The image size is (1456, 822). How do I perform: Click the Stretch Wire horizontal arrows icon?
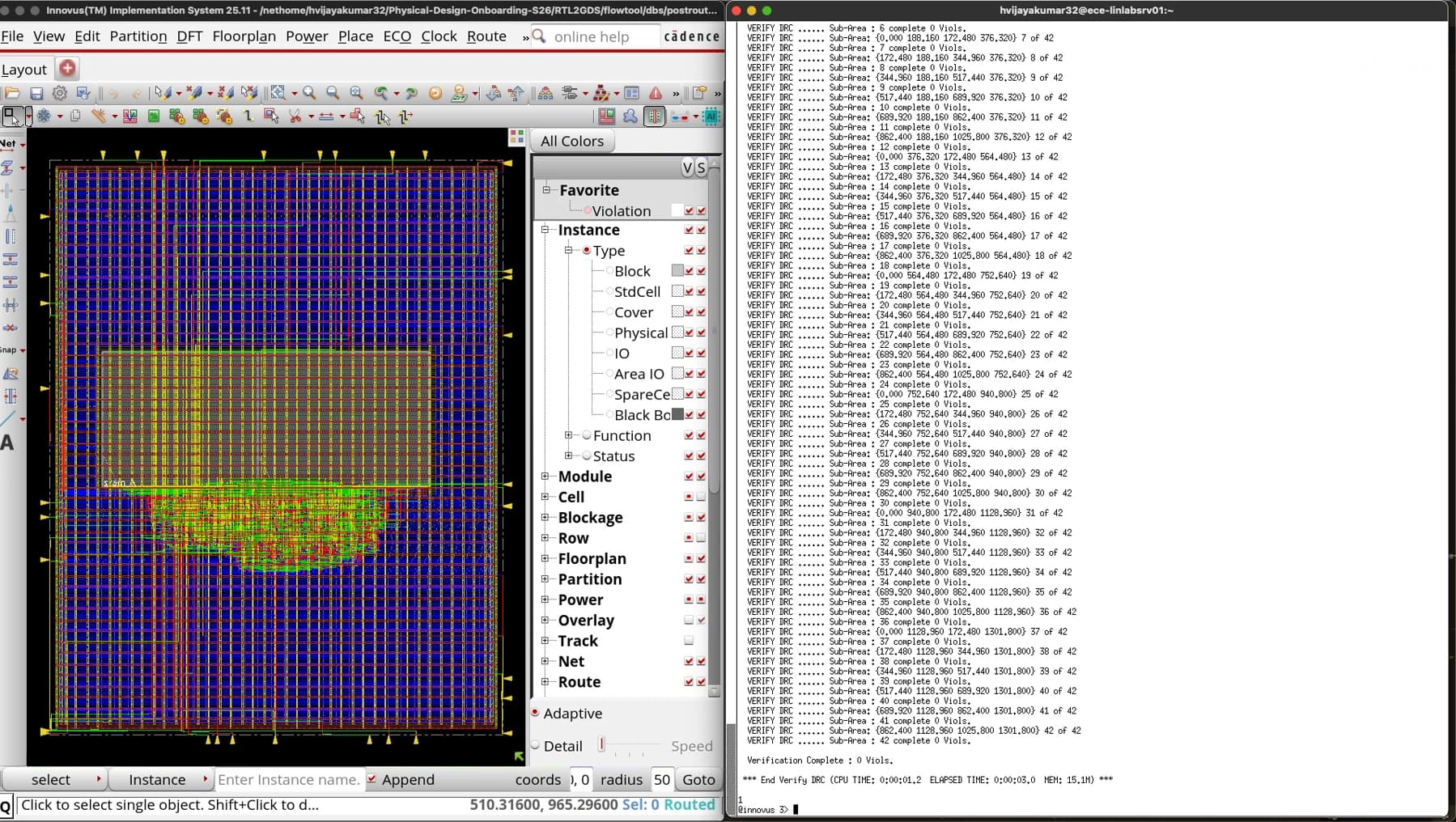326,117
